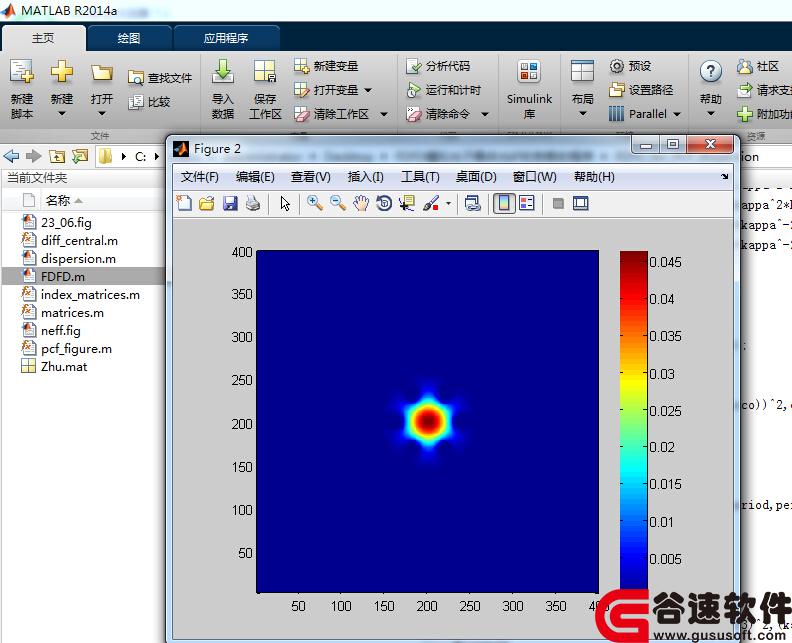792x643 pixels.
Task: Activate the Zoom Out tool
Action: pos(337,204)
